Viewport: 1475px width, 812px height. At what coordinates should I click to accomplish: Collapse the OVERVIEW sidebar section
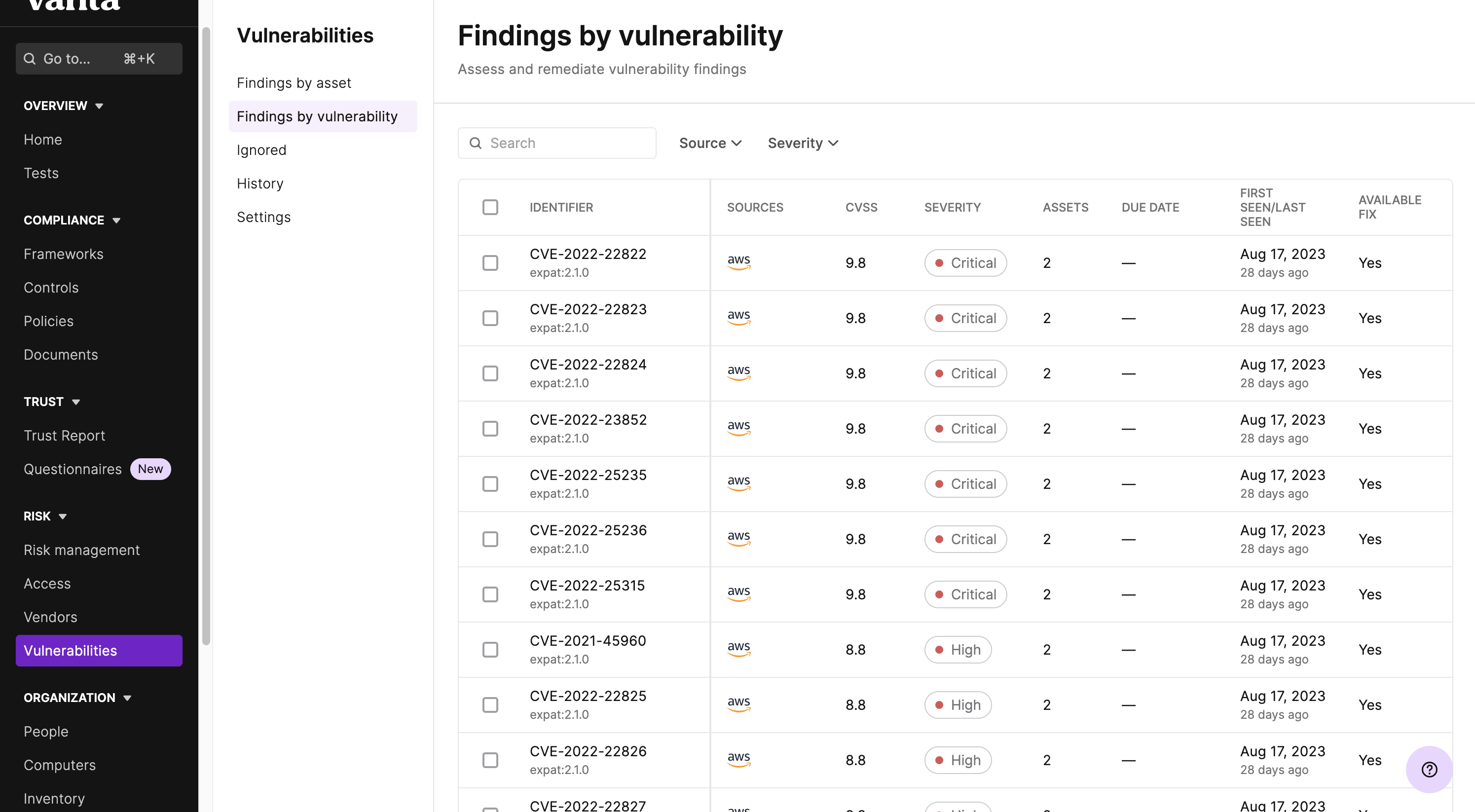pyautogui.click(x=64, y=106)
